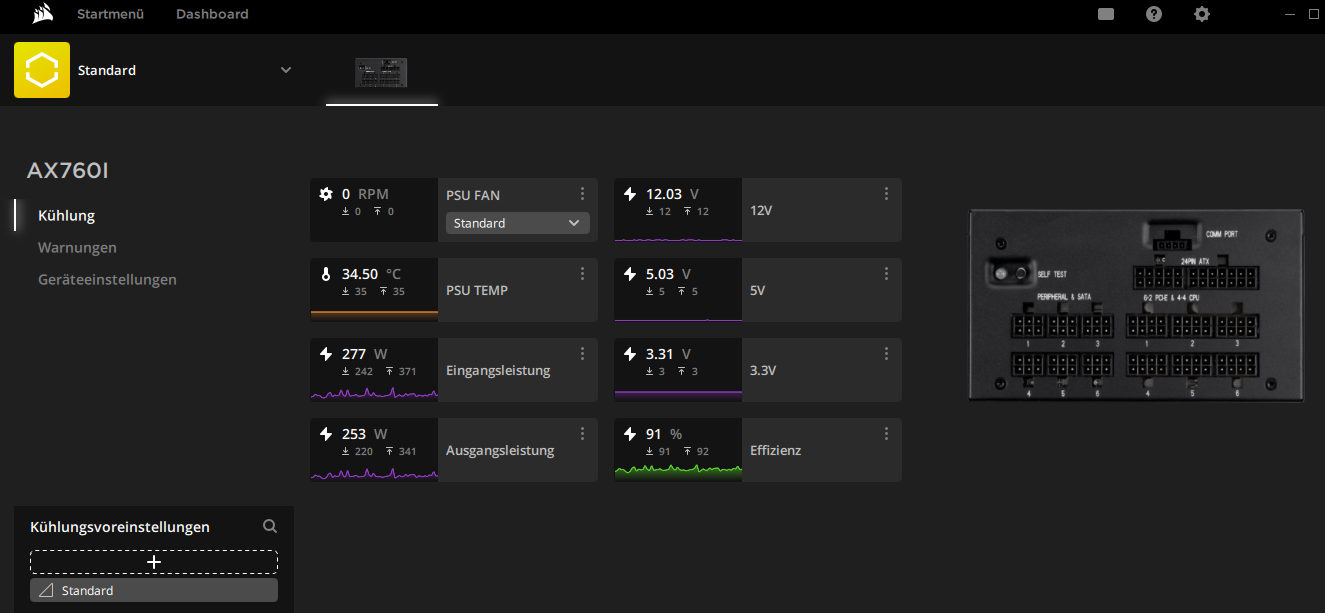Click the PSU rear connector image

click(1136, 306)
